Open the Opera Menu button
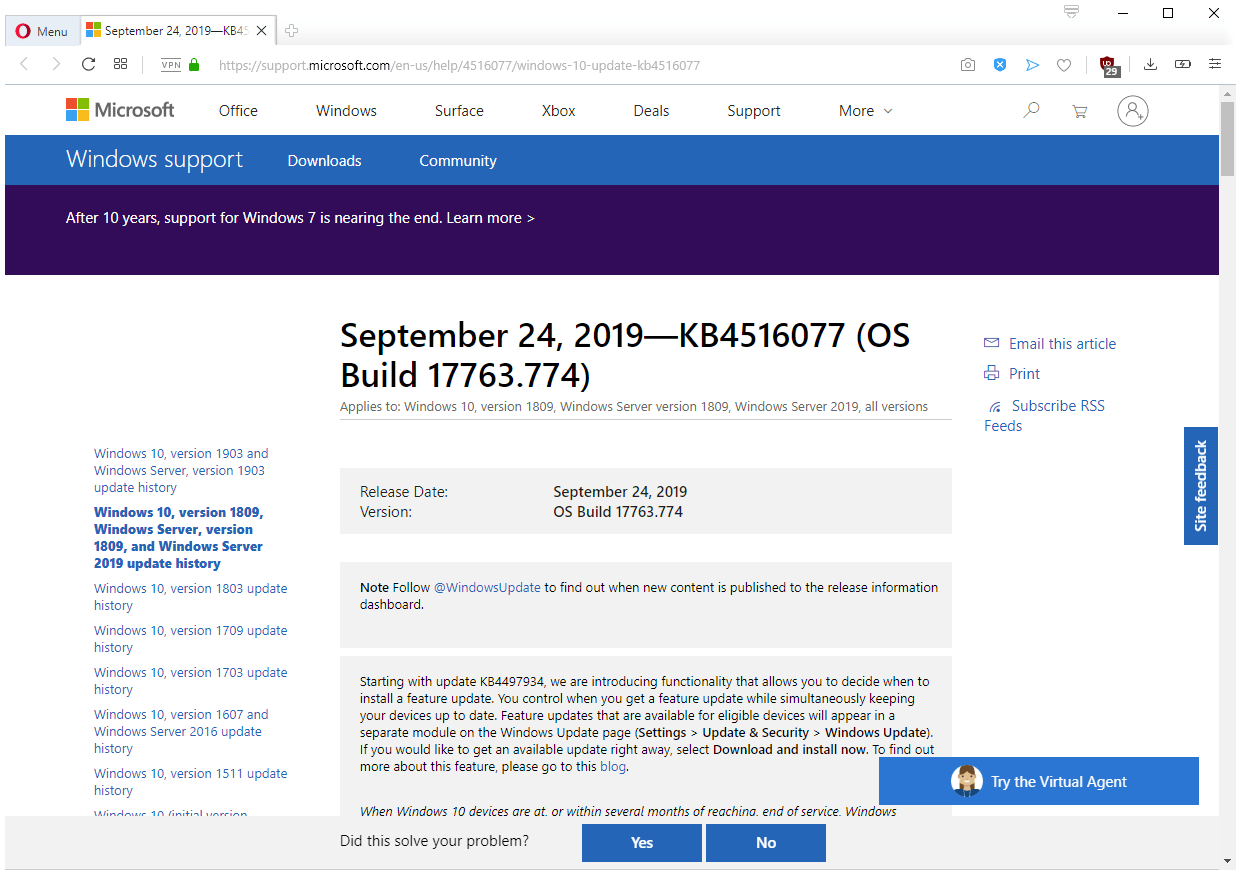This screenshot has width=1241, height=876. [x=42, y=31]
